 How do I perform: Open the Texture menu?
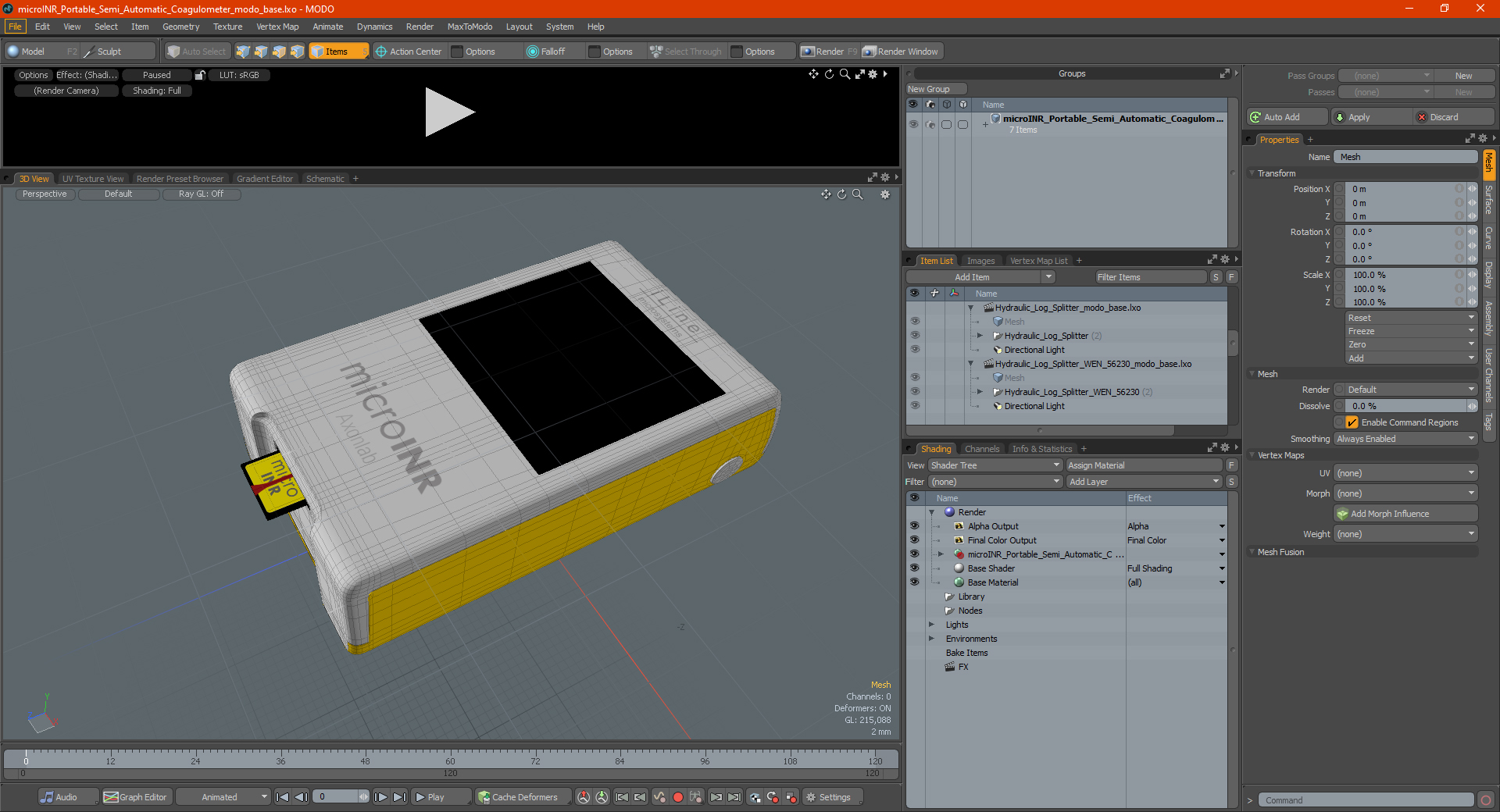[228, 27]
